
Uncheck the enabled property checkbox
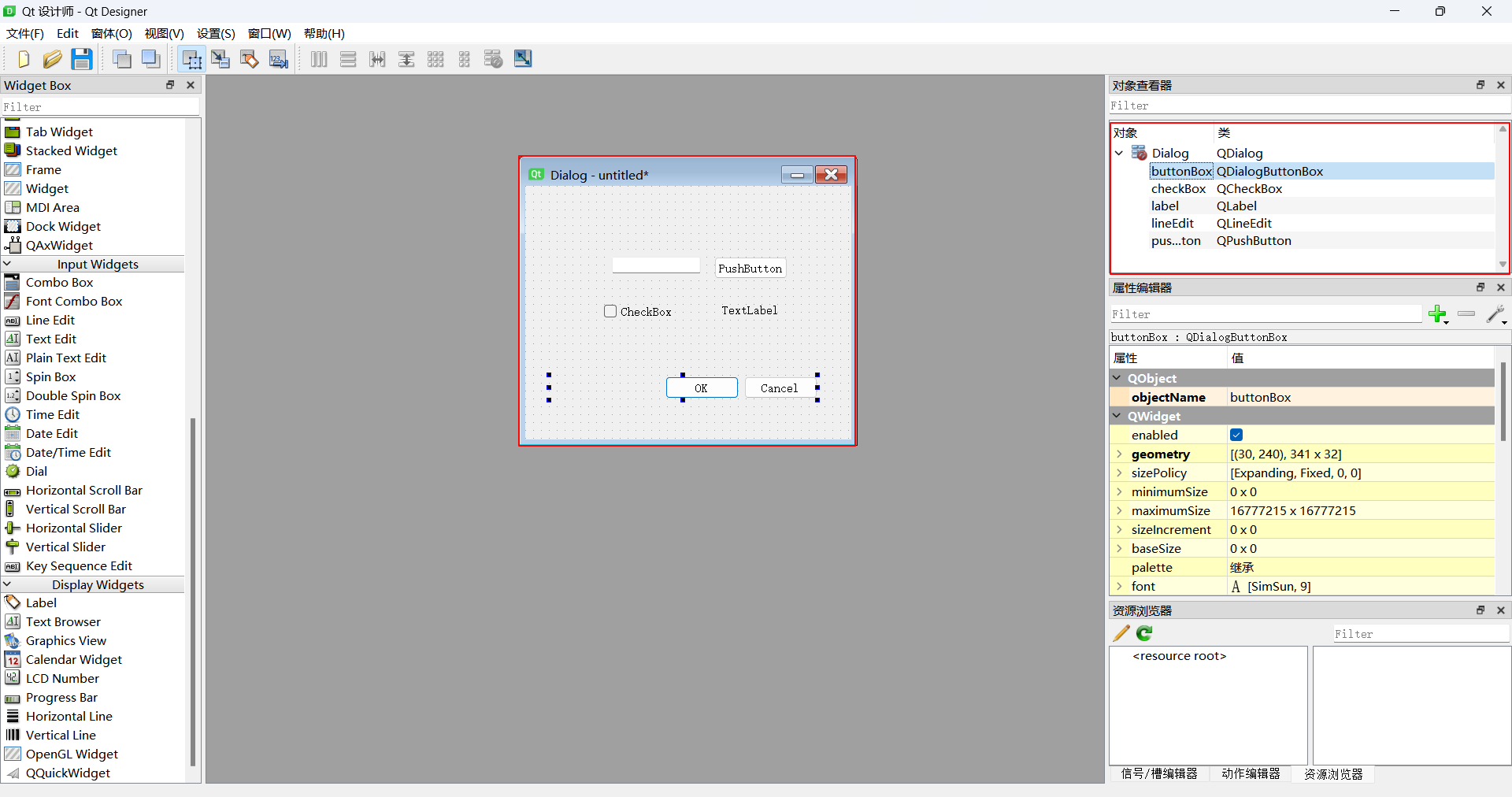pos(1236,435)
